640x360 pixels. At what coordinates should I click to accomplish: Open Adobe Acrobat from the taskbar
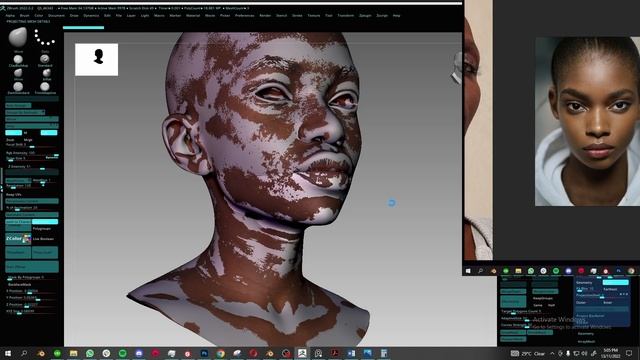tap(335, 353)
